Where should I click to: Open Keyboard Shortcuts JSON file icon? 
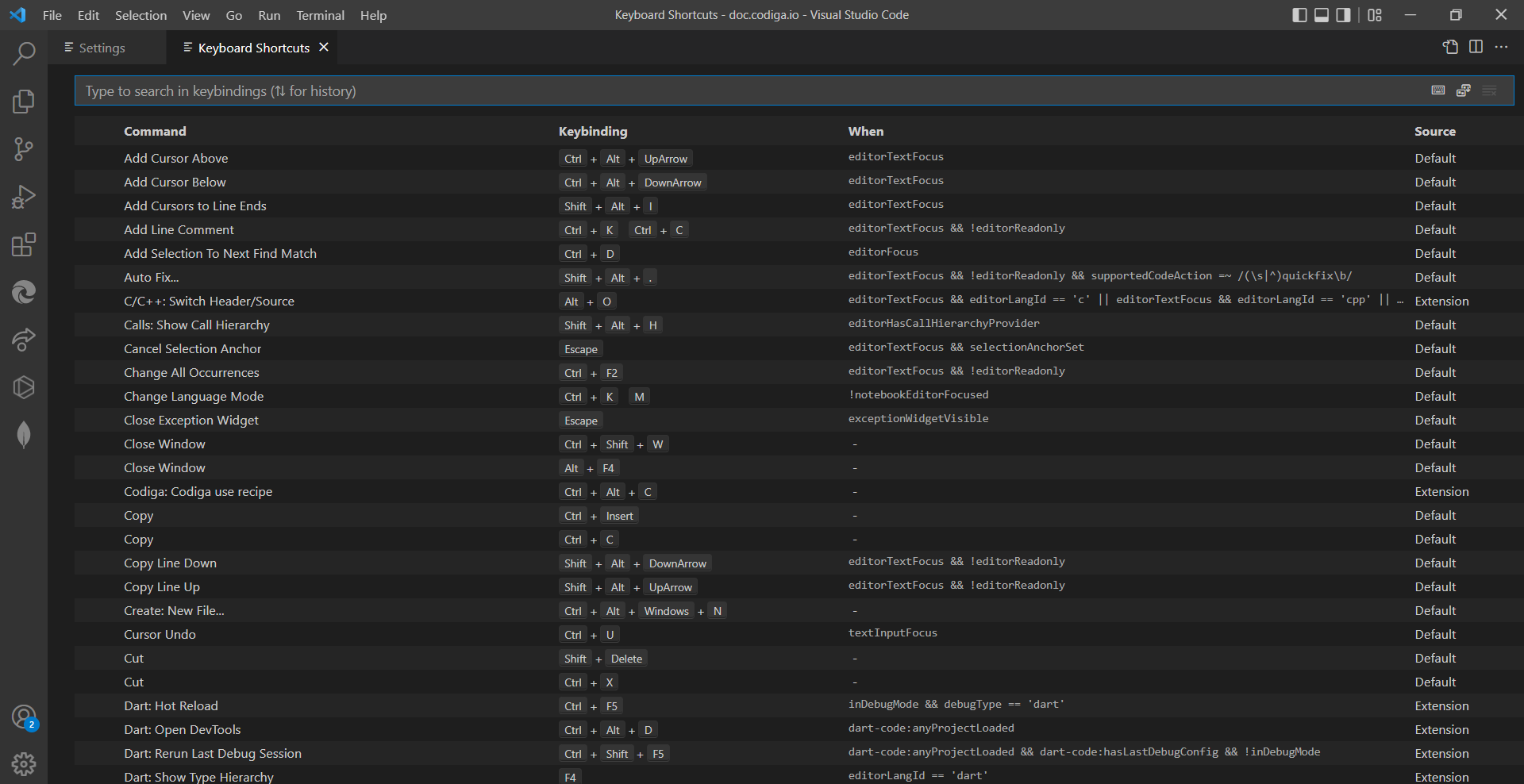click(x=1450, y=47)
